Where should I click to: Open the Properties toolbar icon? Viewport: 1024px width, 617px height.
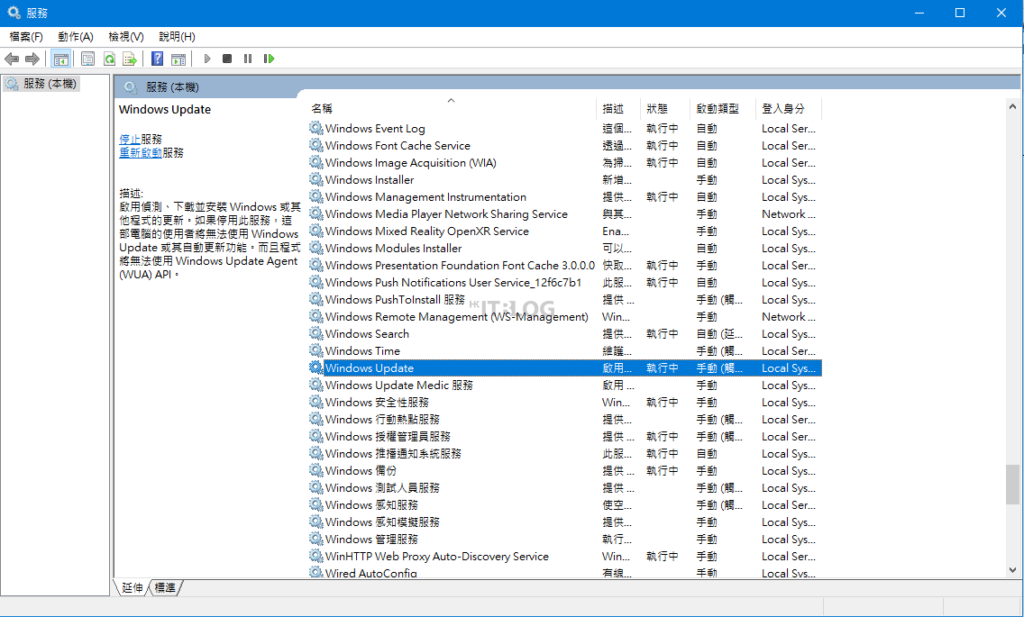click(88, 59)
